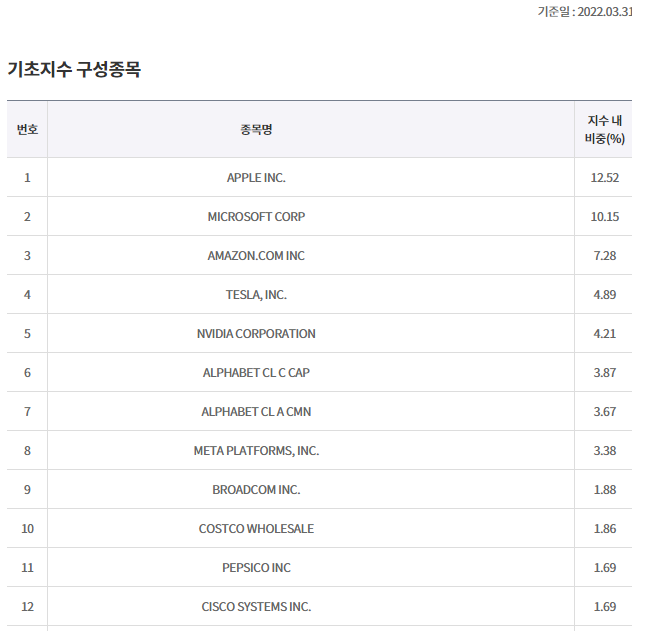Click row number 10 in 번호 column
Viewport: 659px width, 644px height.
27,529
